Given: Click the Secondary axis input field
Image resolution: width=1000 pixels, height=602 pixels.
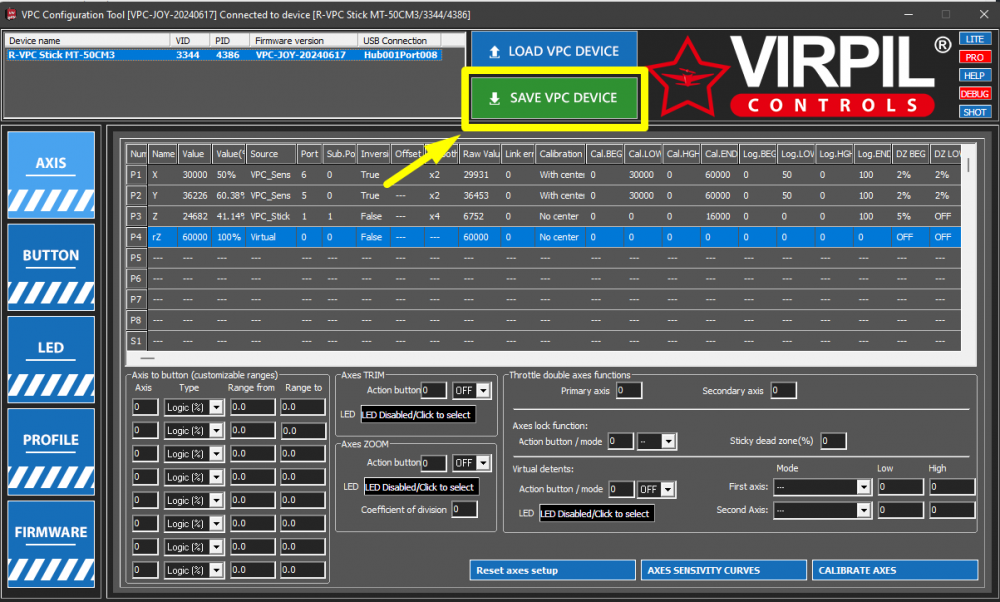Looking at the screenshot, I should click(x=783, y=390).
